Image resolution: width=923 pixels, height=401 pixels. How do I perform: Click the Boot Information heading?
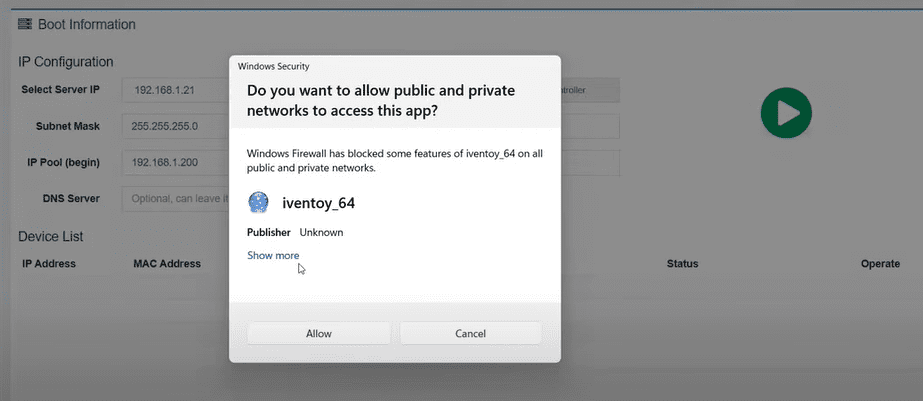[x=87, y=25]
